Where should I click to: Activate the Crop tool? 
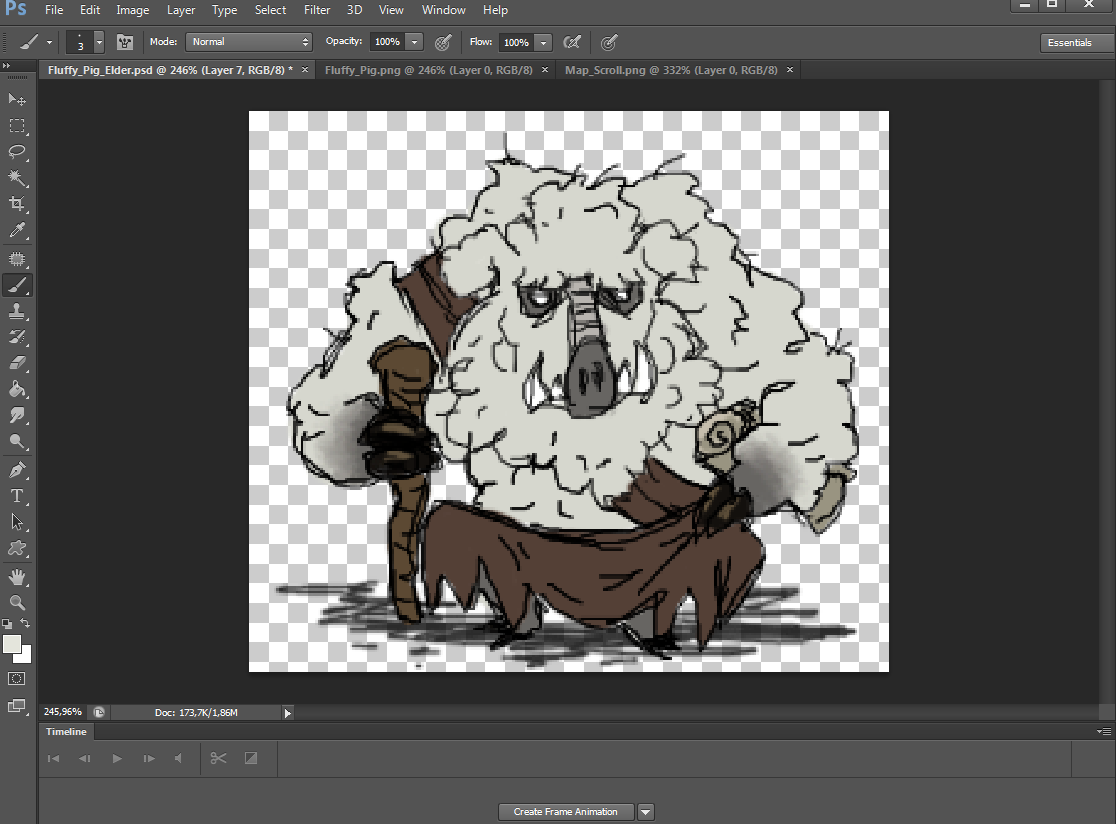point(17,205)
